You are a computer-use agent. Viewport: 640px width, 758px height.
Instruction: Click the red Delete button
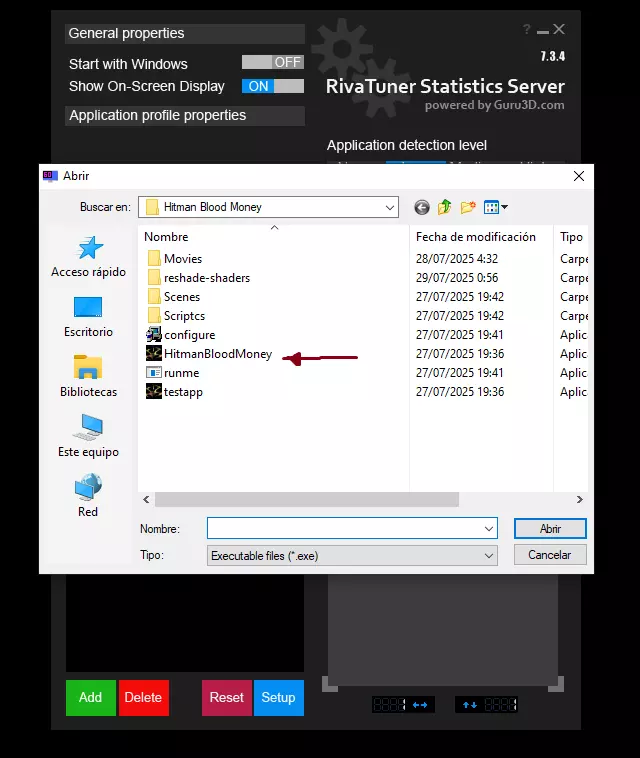(144, 698)
